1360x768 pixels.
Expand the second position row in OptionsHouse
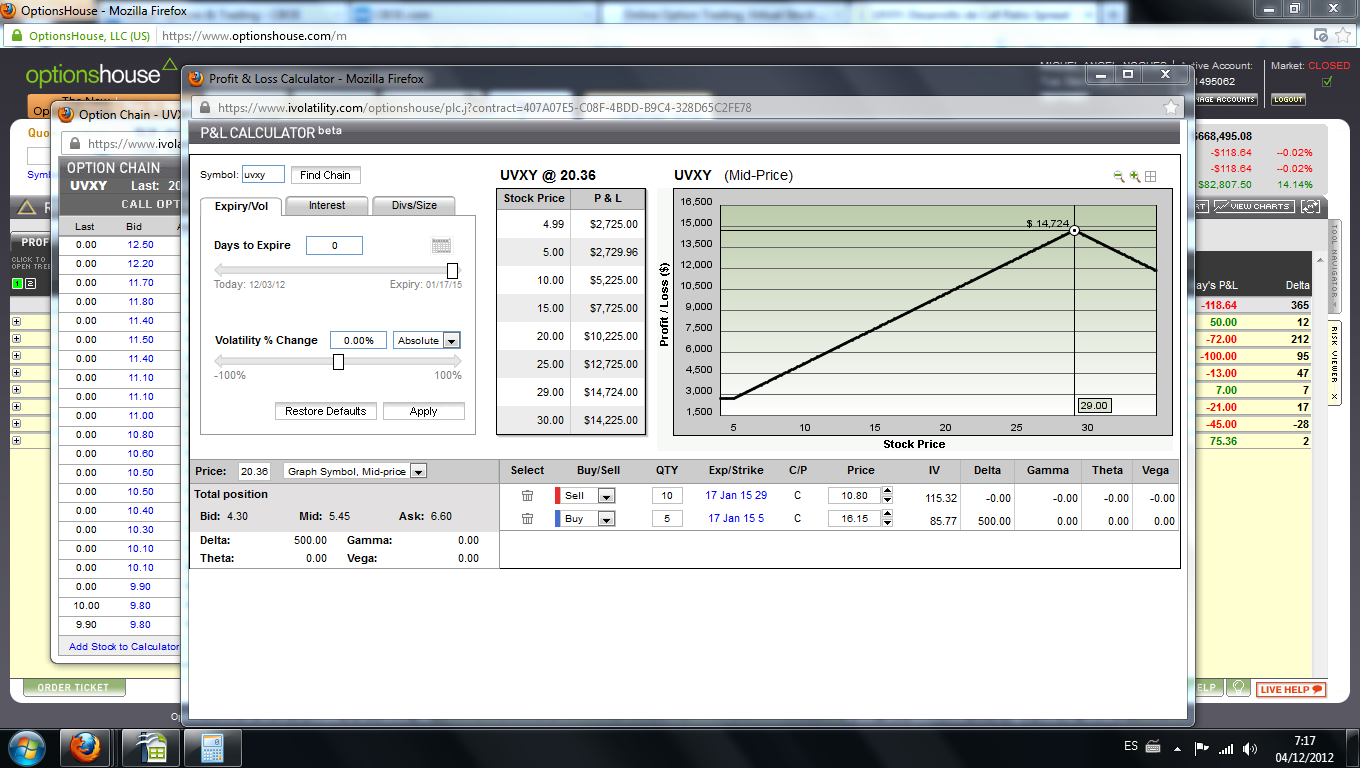(x=16, y=338)
